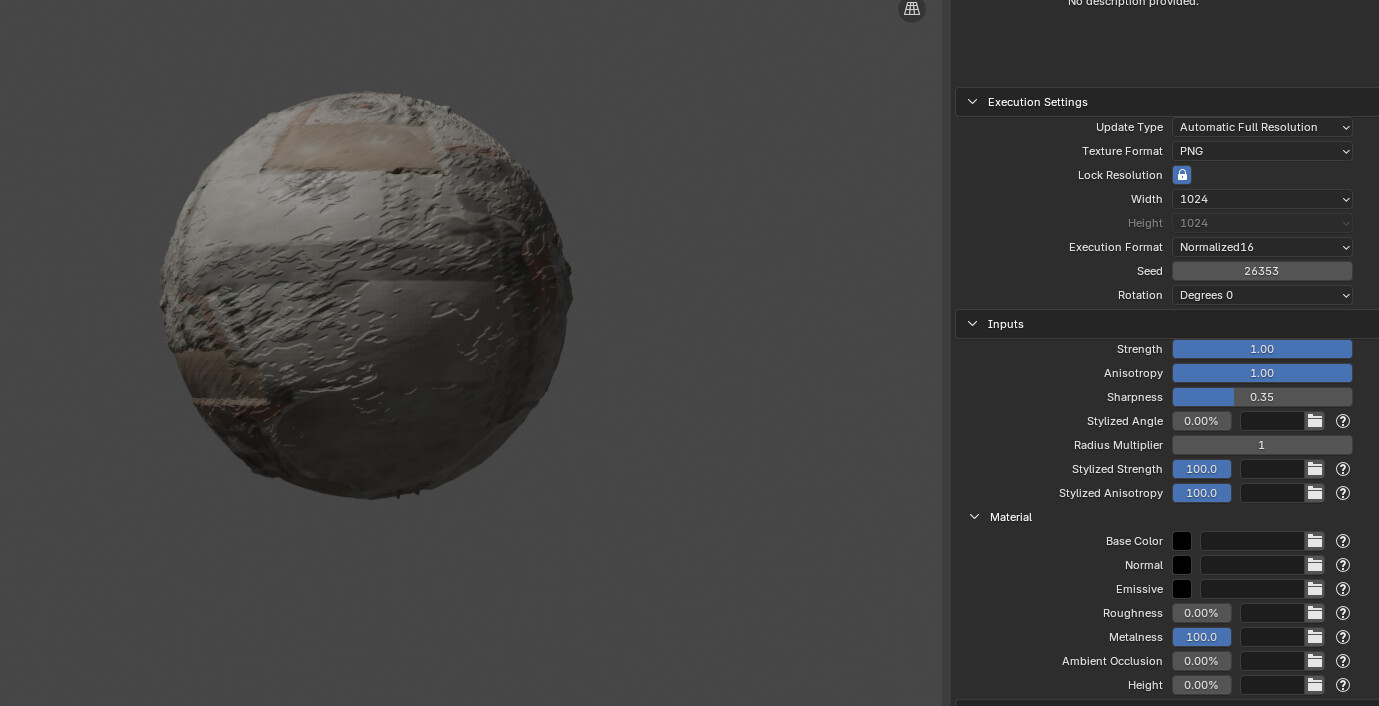Click help icon next to Stylized Strength

pos(1343,469)
